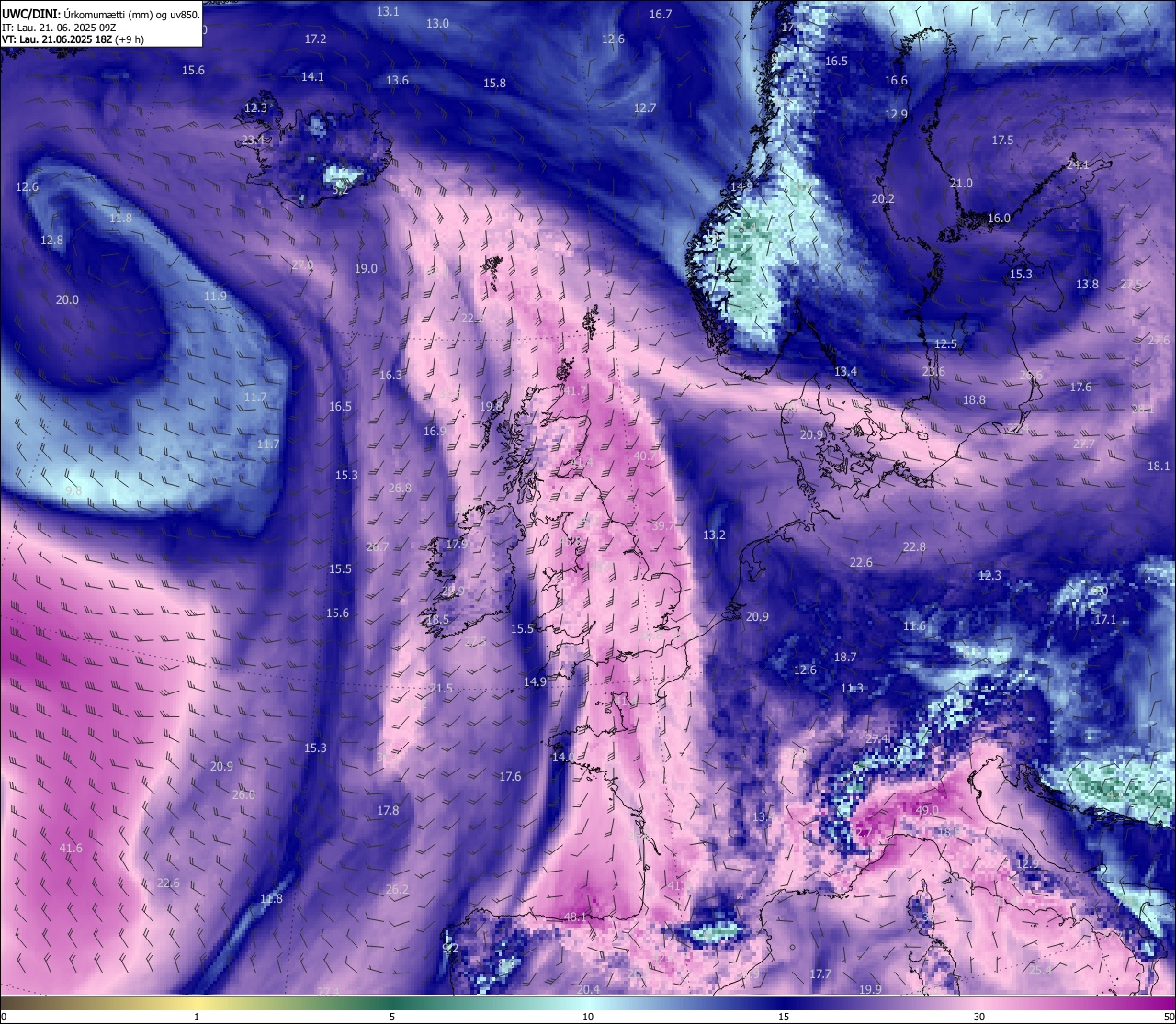Click the IT: Lau. 21. 06. 2025 09Z line

pos(59,28)
